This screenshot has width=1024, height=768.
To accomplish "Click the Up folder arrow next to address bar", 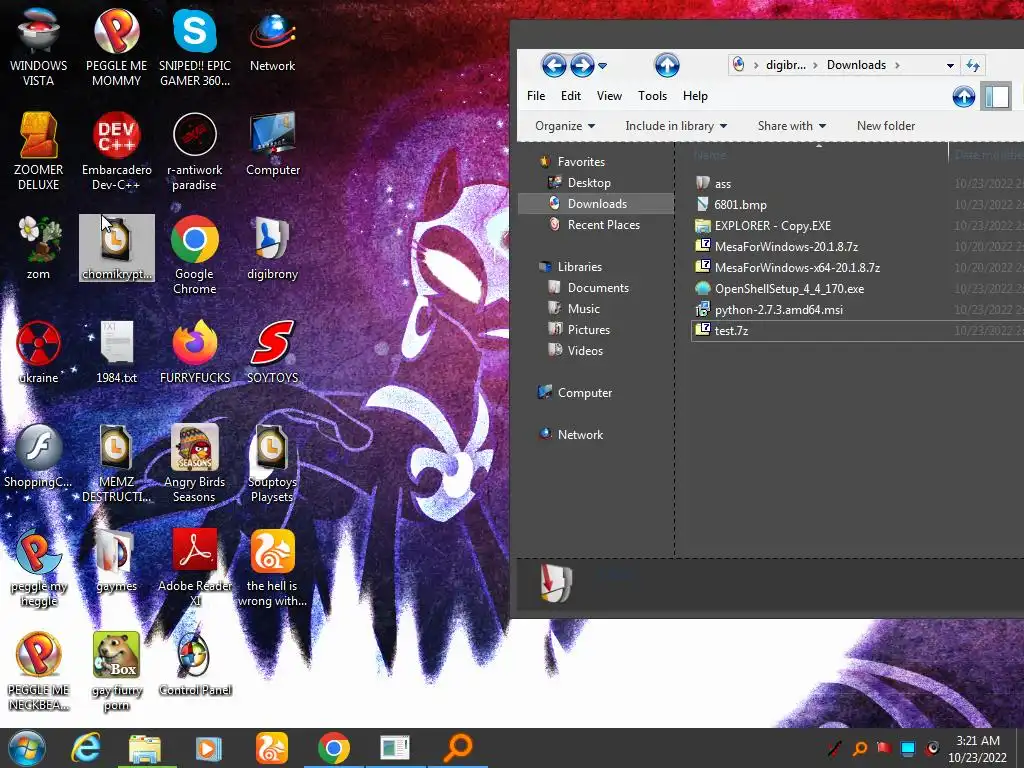I will pos(667,65).
